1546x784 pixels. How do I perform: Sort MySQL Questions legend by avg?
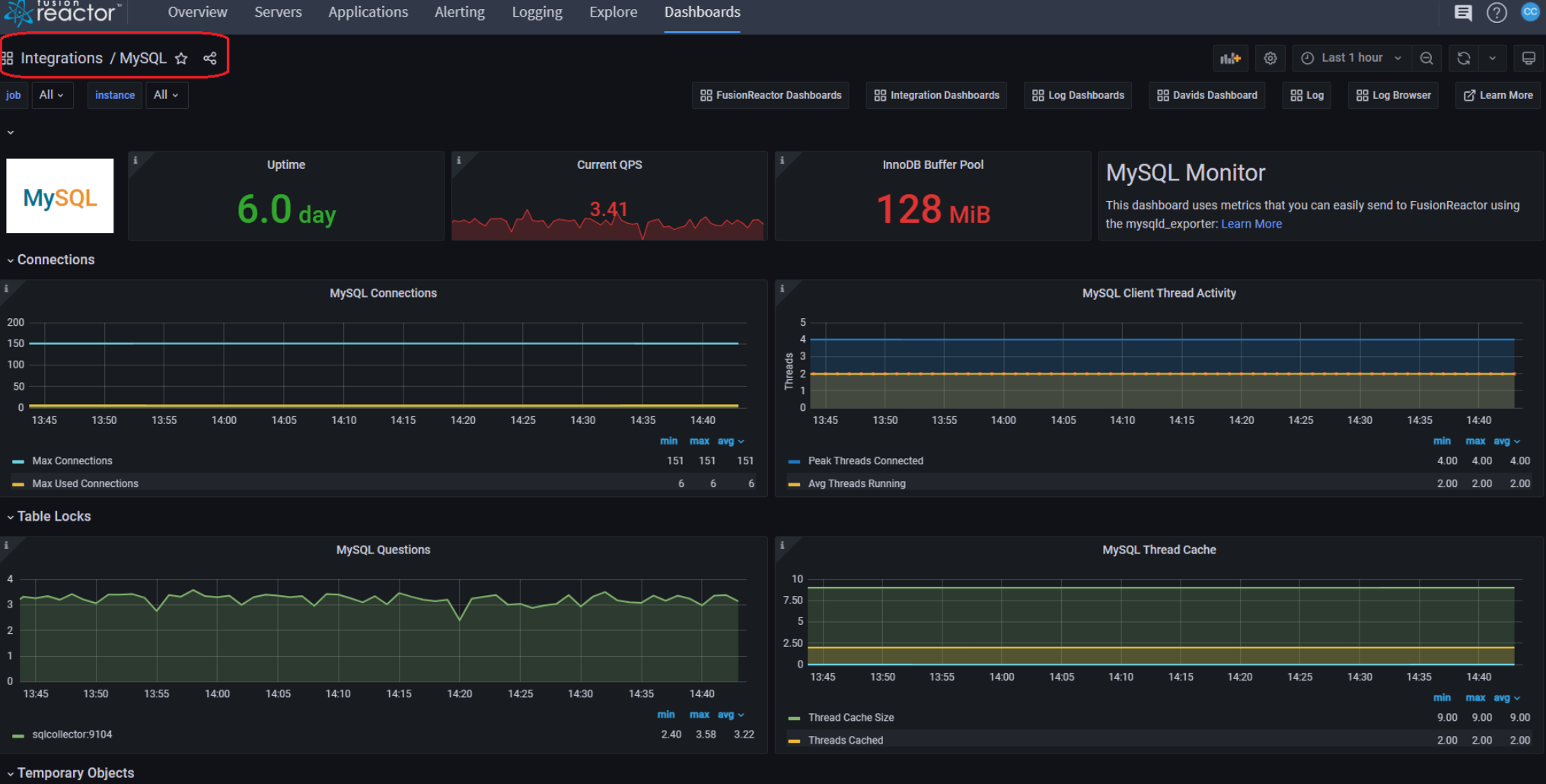coord(731,714)
